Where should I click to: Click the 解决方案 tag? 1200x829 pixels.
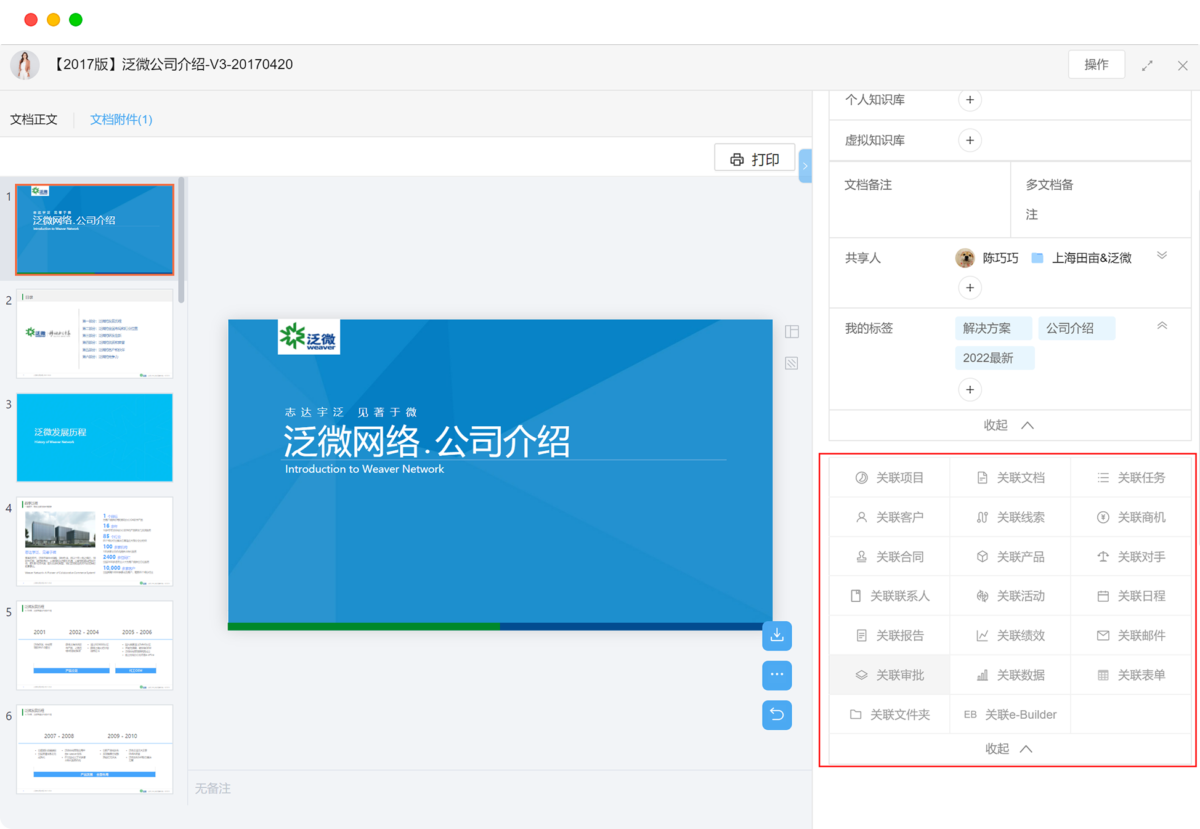click(x=993, y=328)
